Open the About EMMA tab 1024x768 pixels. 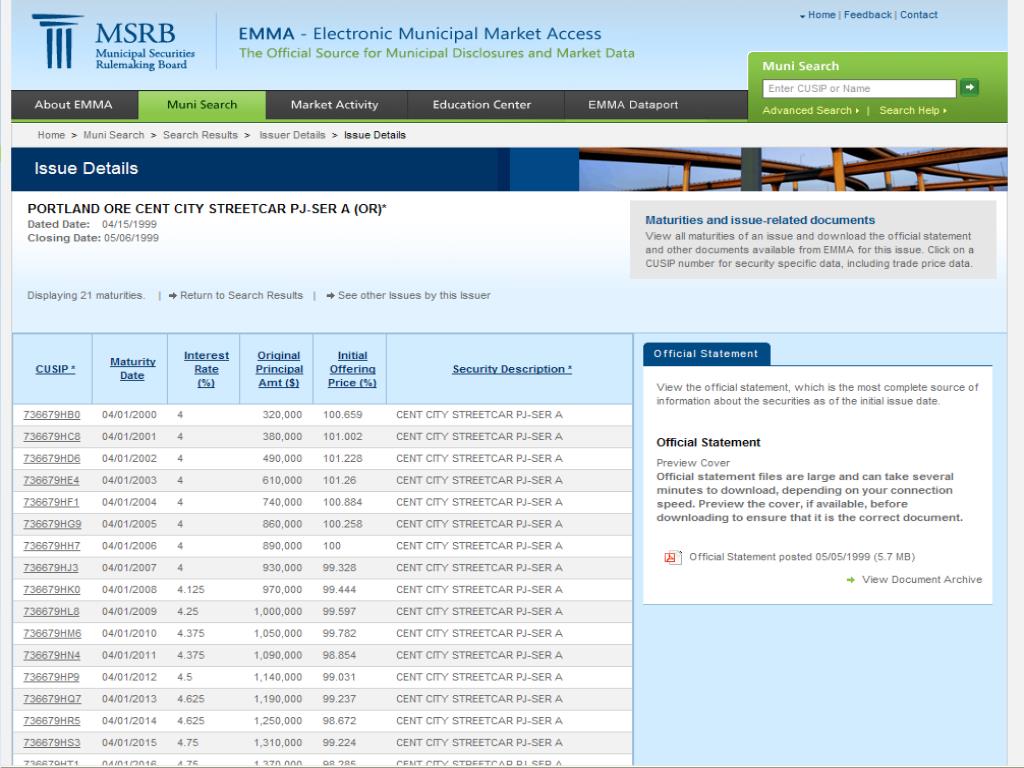(x=74, y=104)
